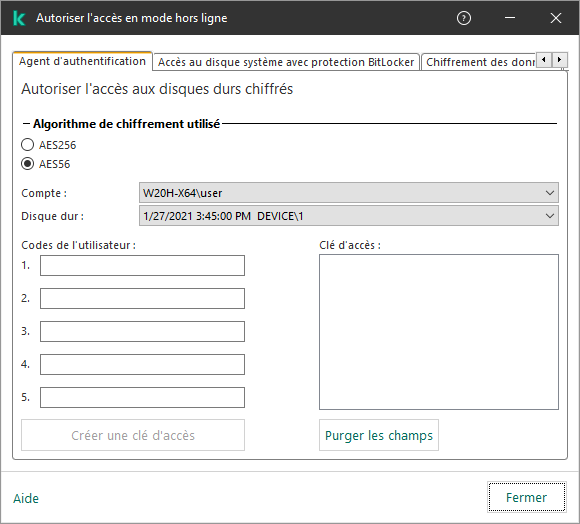Click user code field number 1
580x524 pixels.
click(x=142, y=266)
